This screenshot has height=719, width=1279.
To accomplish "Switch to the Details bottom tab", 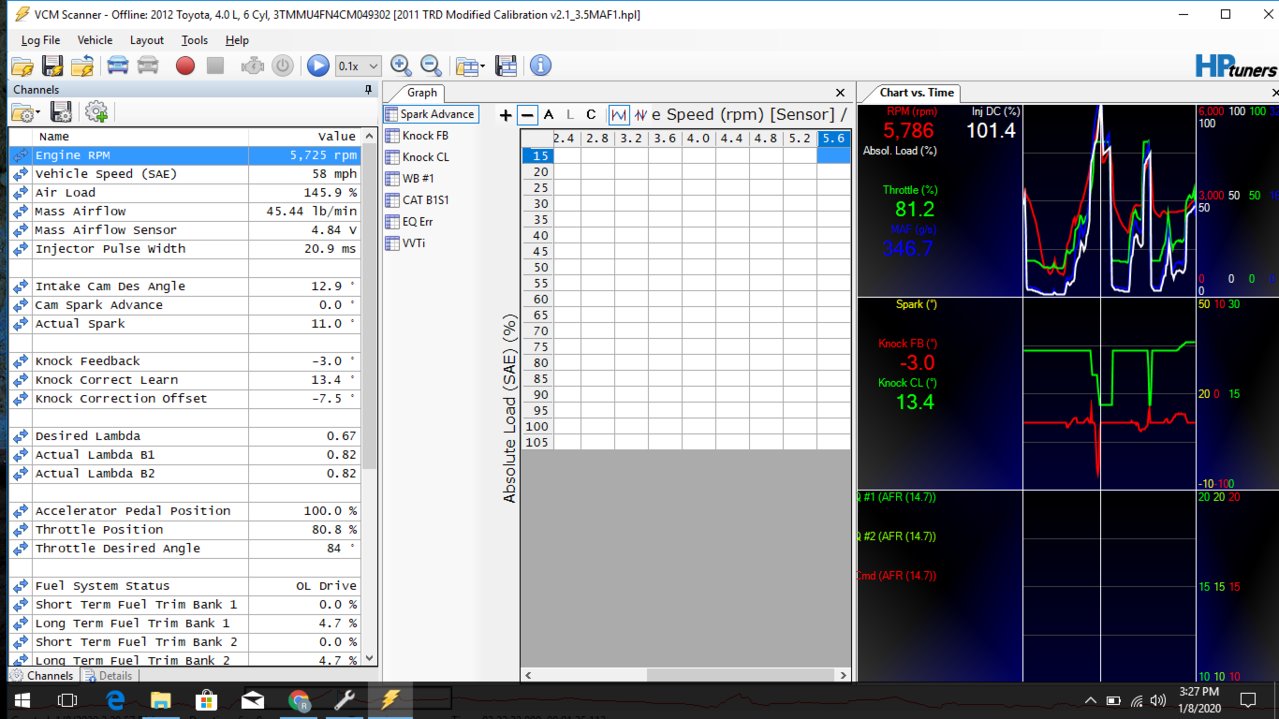I will tap(108, 676).
